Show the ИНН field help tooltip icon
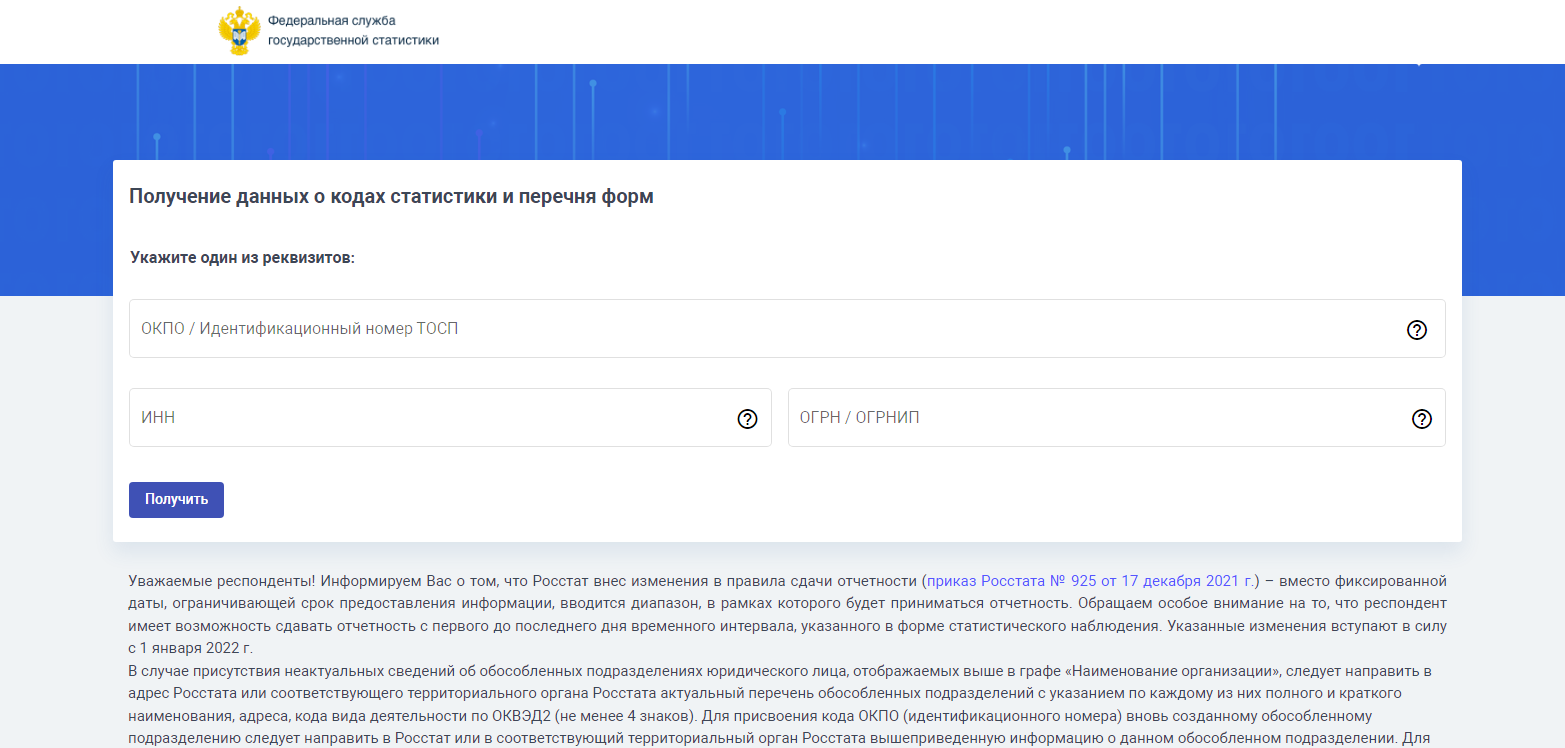Viewport: 1565px width, 748px height. [747, 419]
